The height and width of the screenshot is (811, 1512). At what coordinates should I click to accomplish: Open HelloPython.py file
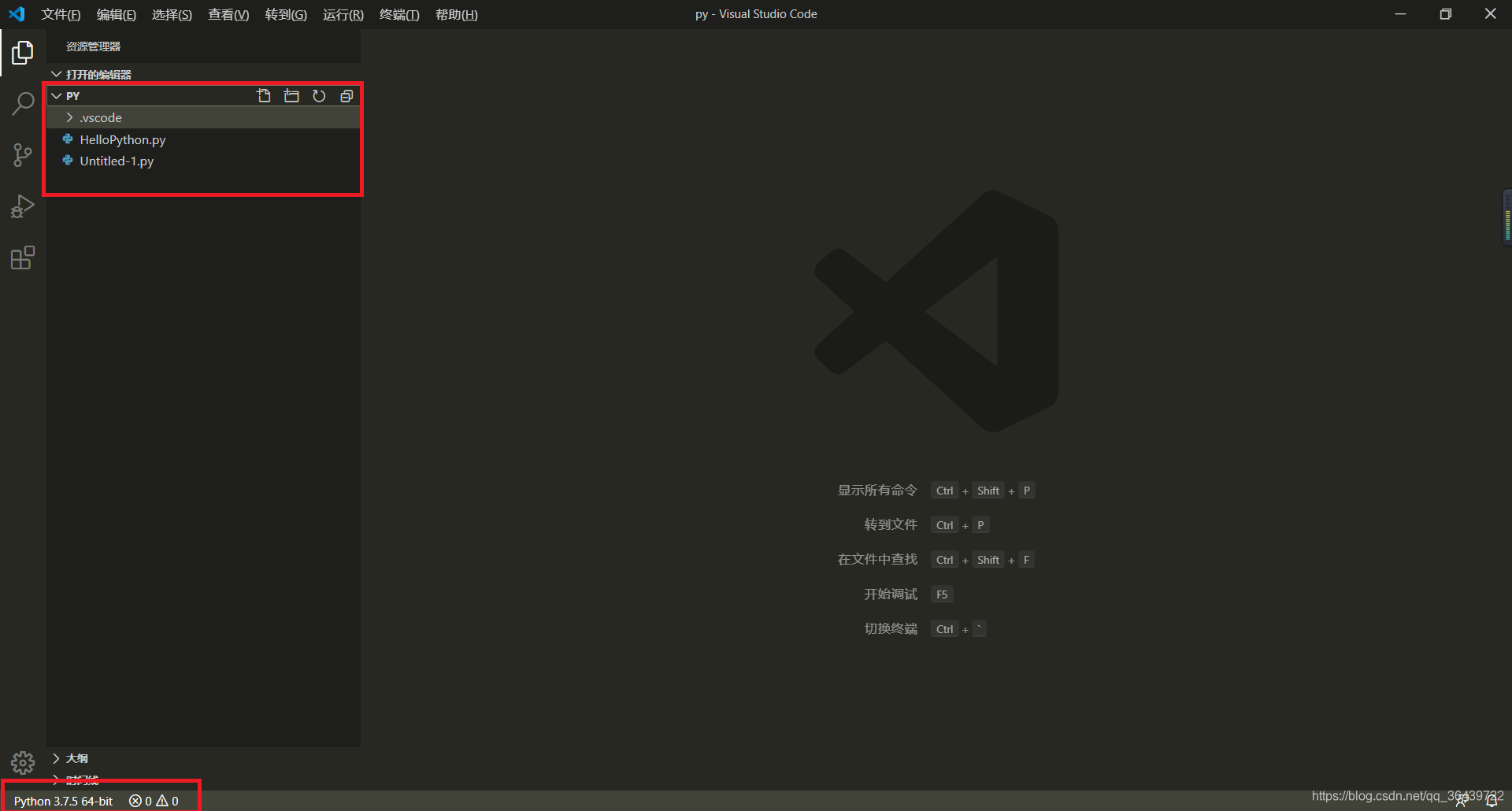(203, 139)
